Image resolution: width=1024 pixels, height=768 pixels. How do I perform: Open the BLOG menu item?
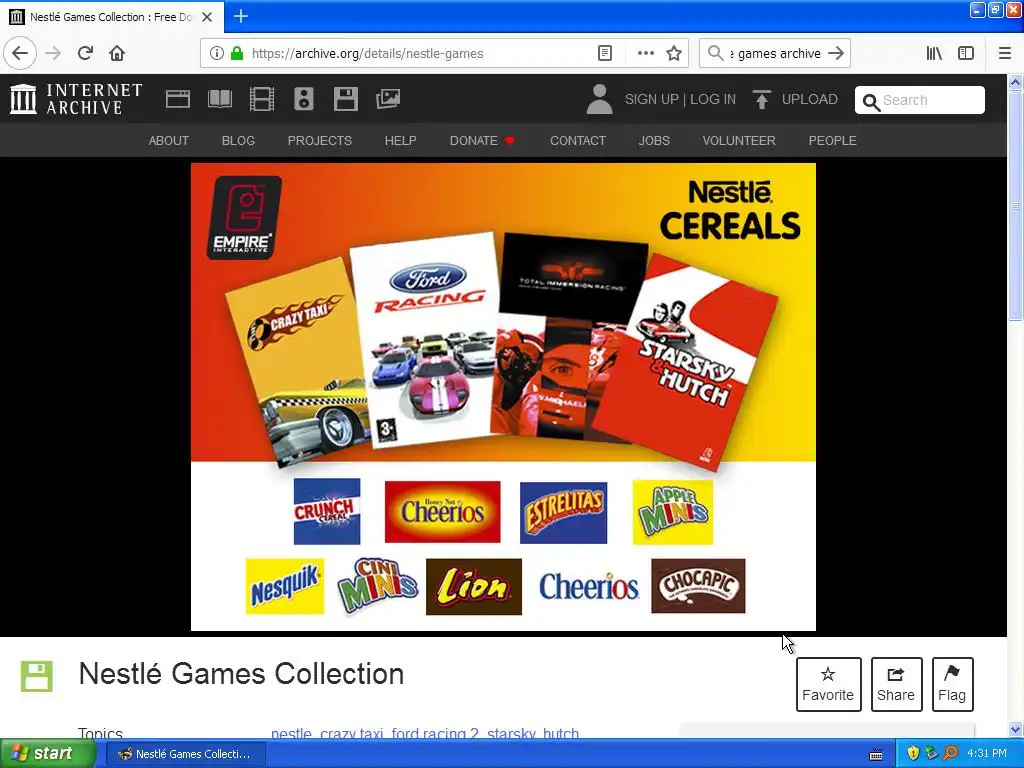pos(238,140)
